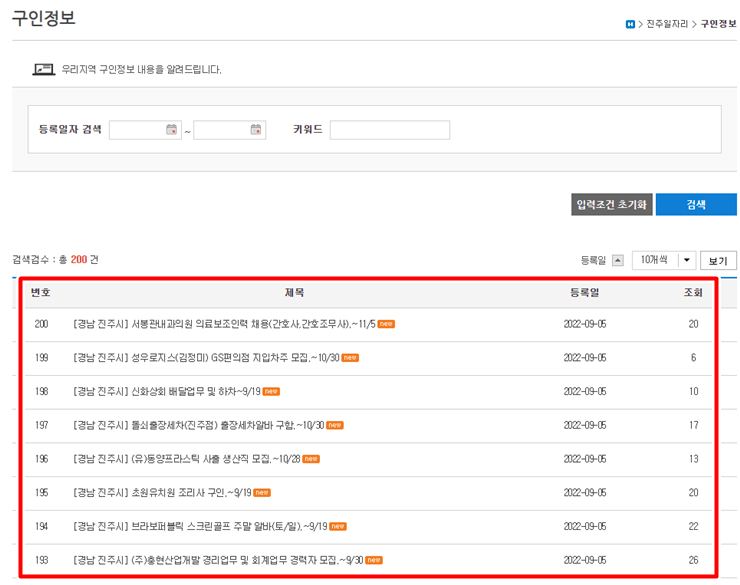Image resolution: width=740 pixels, height=585 pixels.
Task: Open the start date calendar picker icon
Action: click(171, 129)
